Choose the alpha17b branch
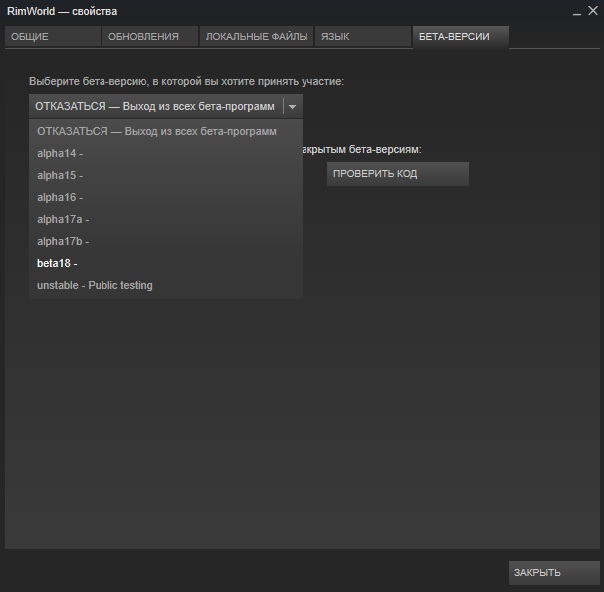Screen dimensions: 604x592 click(x=166, y=241)
